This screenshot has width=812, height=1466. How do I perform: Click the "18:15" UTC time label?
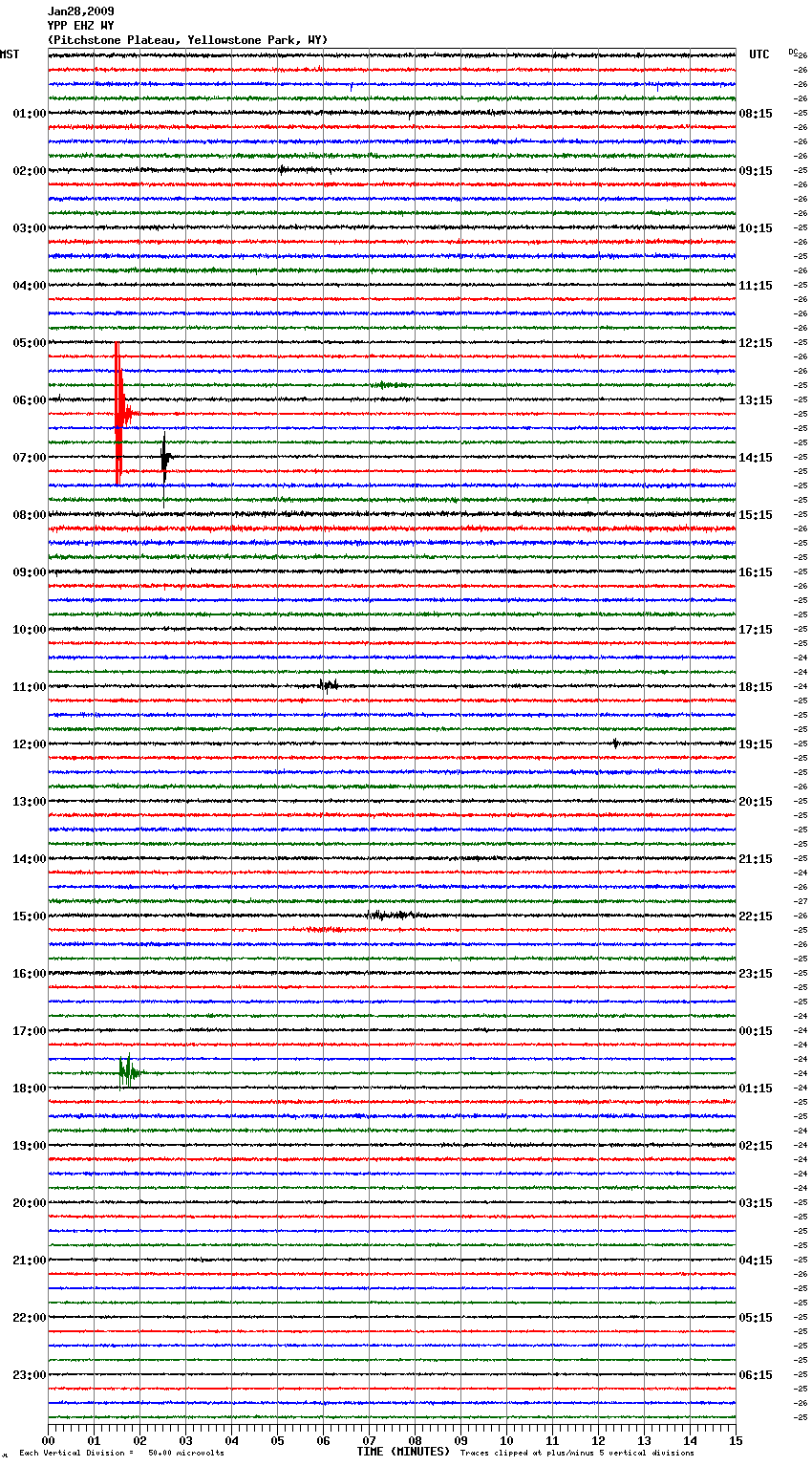coord(756,687)
